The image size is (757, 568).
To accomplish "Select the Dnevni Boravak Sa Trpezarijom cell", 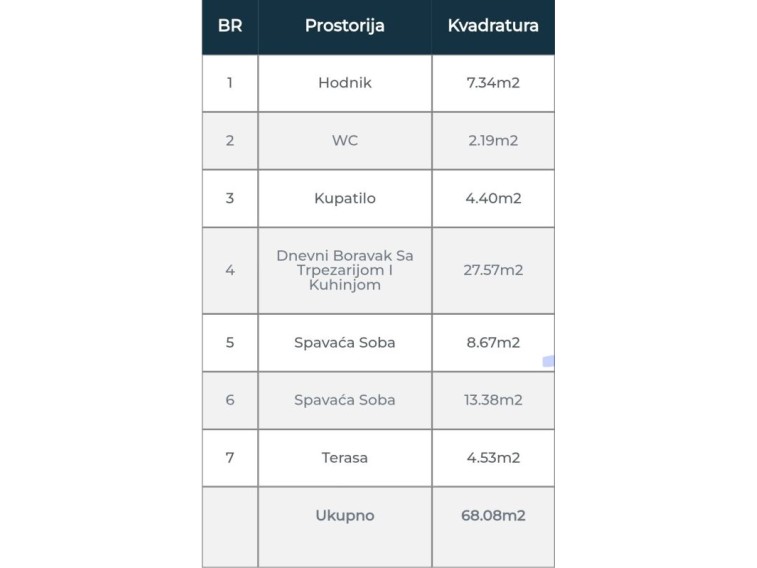I will 344,270.
